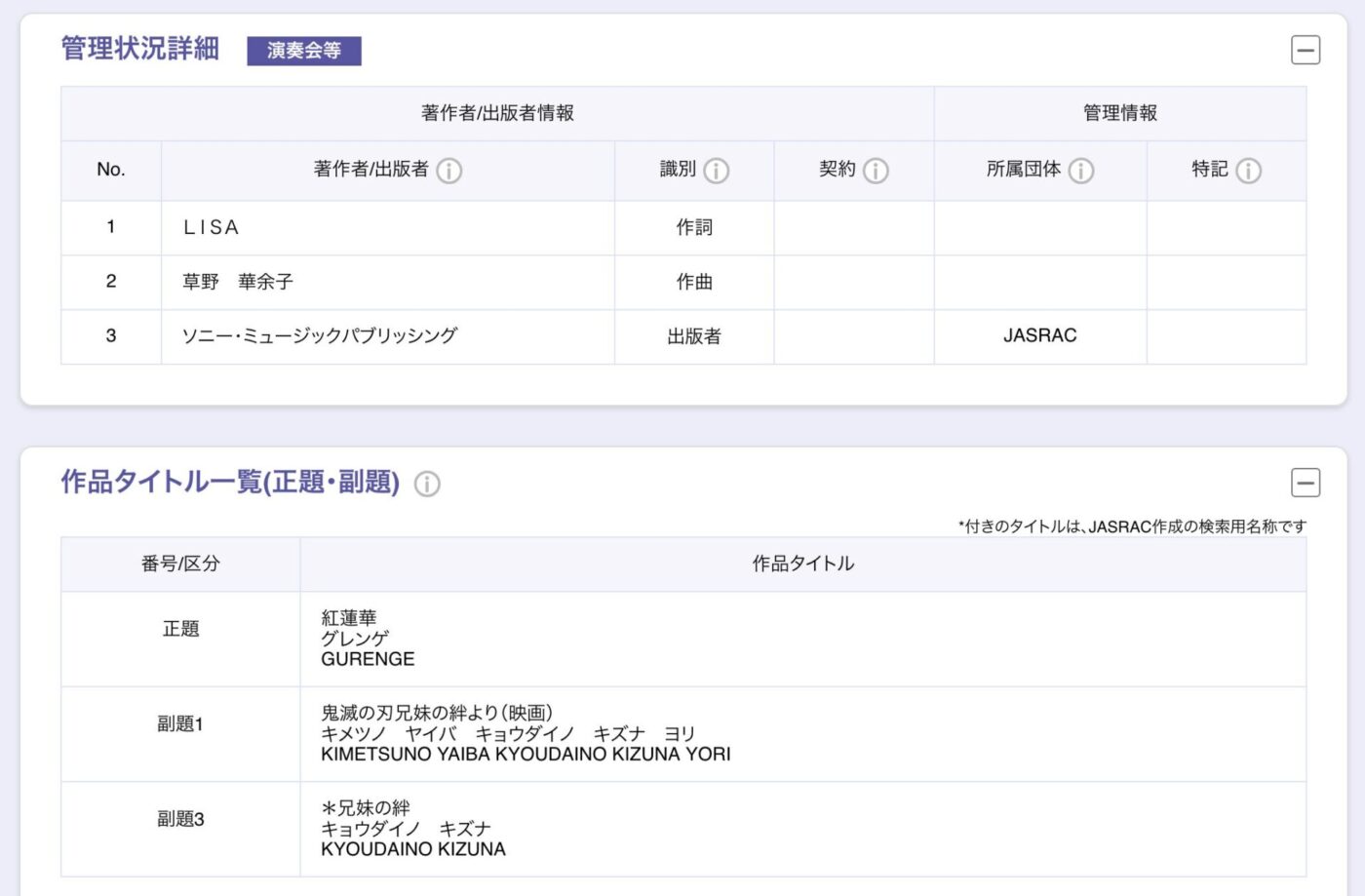
Task: Collapse the 作品タイトル一覧 section
Action: point(1305,483)
